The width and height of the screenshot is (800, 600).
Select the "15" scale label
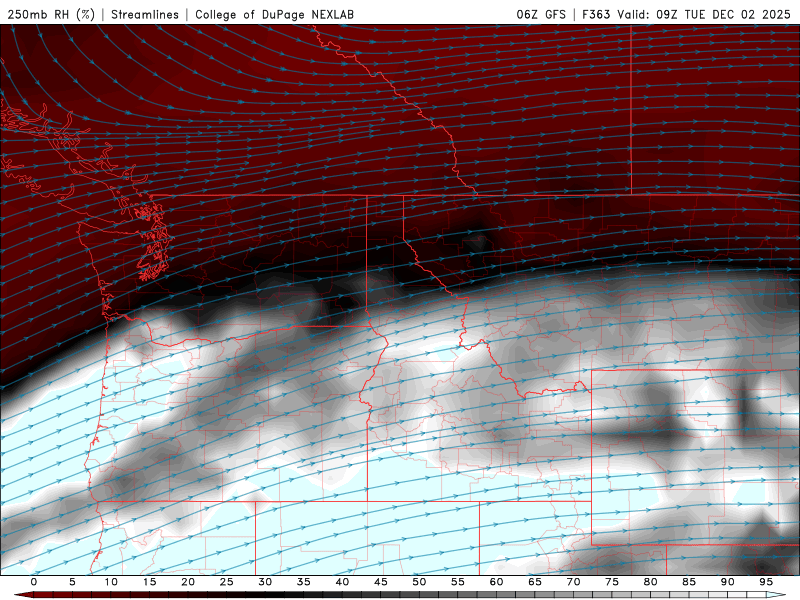(149, 582)
